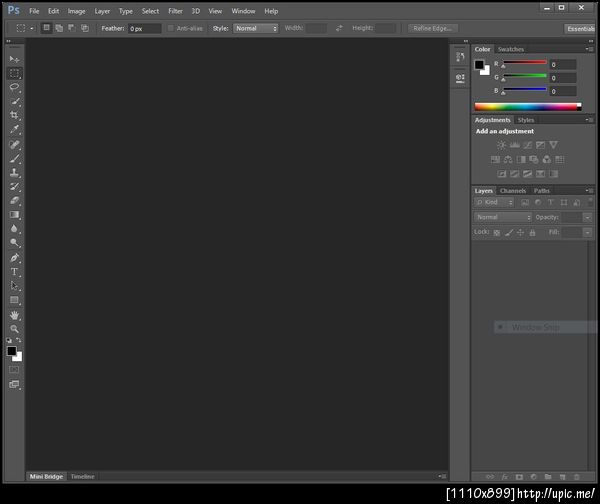600x504 pixels.
Task: Open the Properties panel icon
Action: point(460,78)
